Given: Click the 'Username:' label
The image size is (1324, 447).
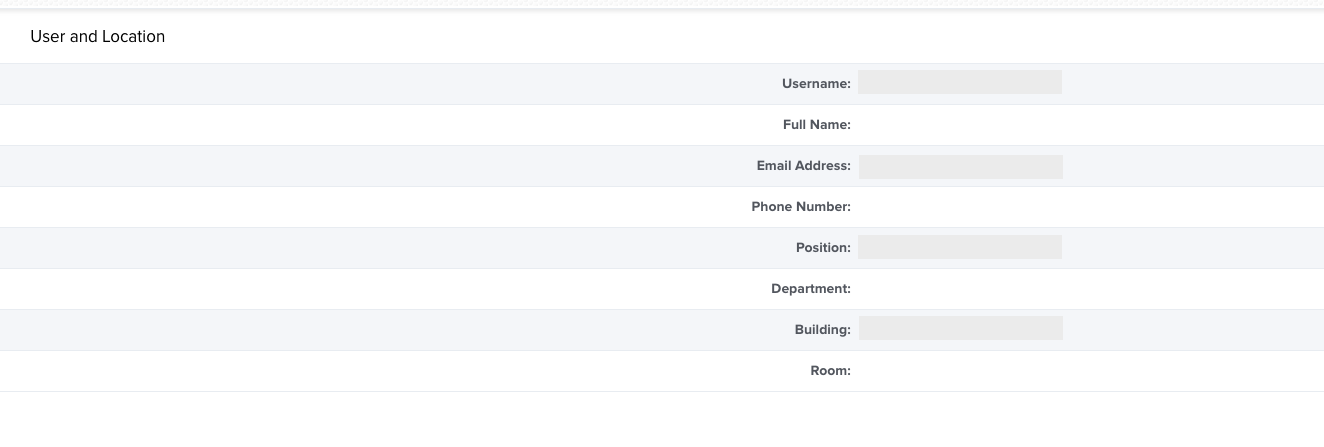Looking at the screenshot, I should [x=816, y=84].
